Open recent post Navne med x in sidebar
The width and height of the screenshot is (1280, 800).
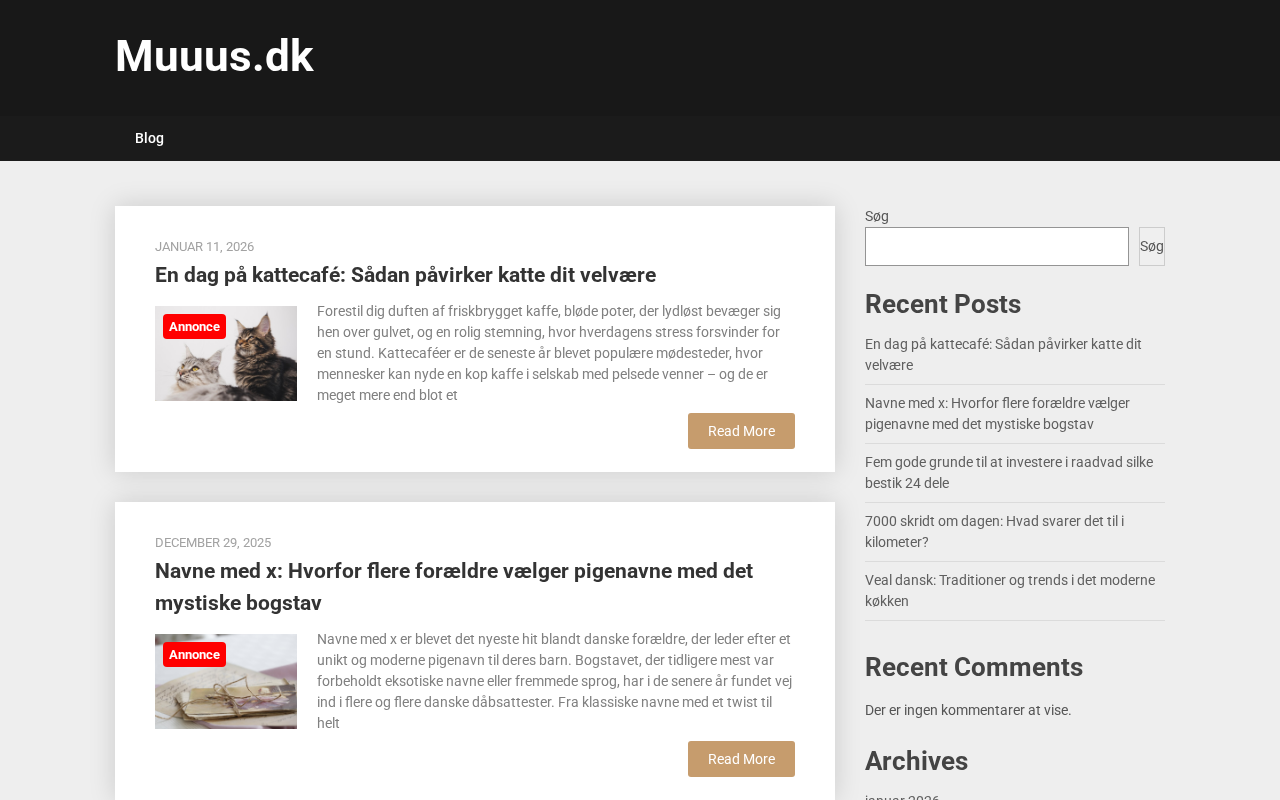point(997,413)
